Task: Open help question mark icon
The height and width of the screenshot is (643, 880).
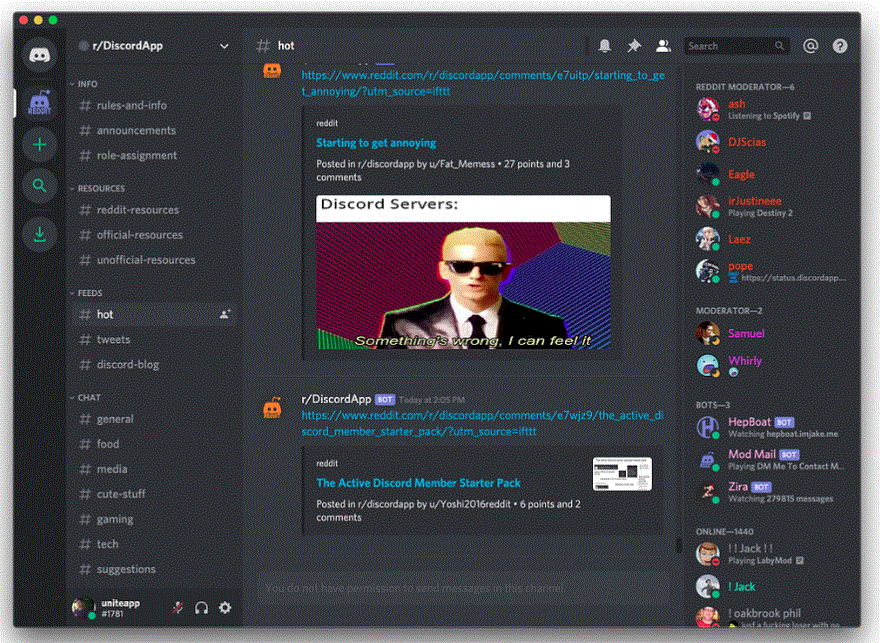Action: pos(840,46)
